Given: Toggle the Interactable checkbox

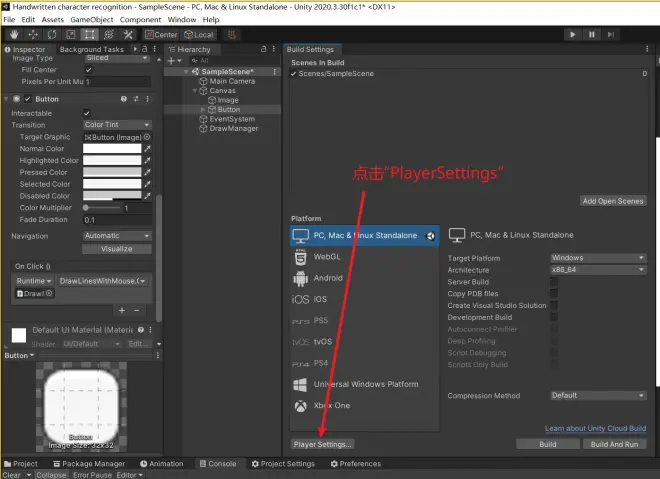Looking at the screenshot, I should pos(87,113).
